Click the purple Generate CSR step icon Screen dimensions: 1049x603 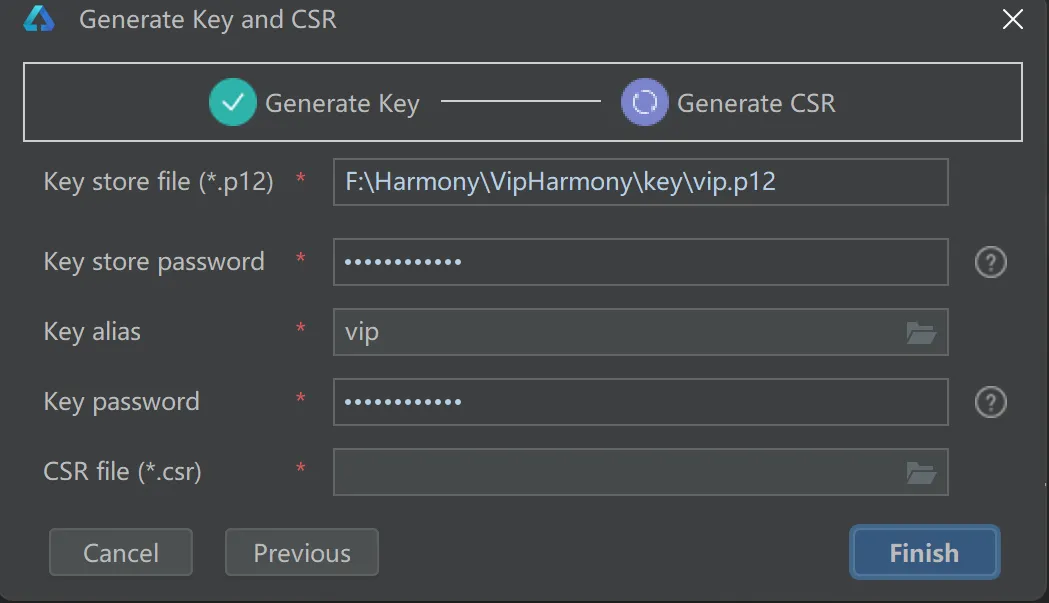644,102
